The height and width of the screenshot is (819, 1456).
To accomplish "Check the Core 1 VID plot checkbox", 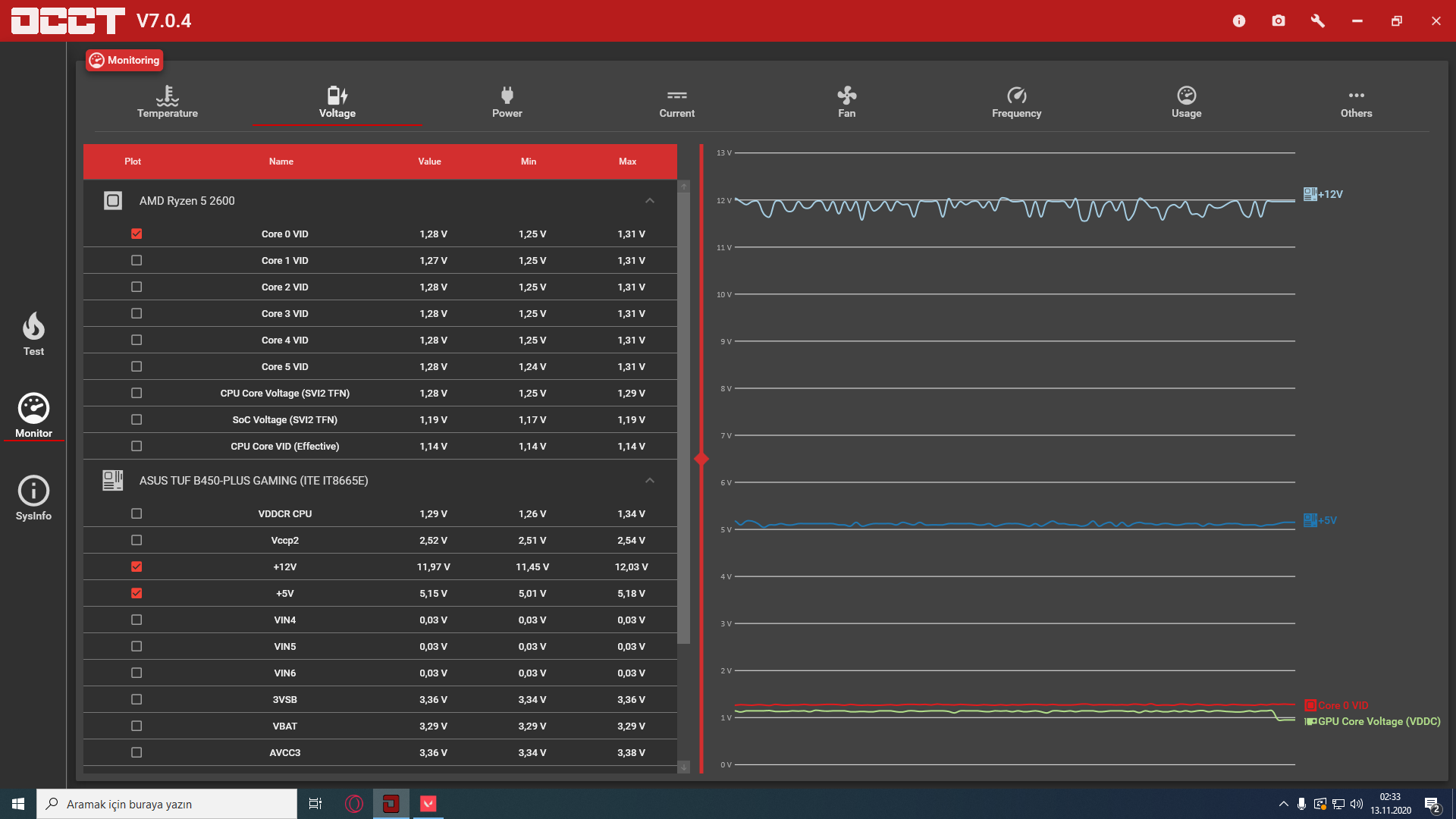I will (136, 260).
